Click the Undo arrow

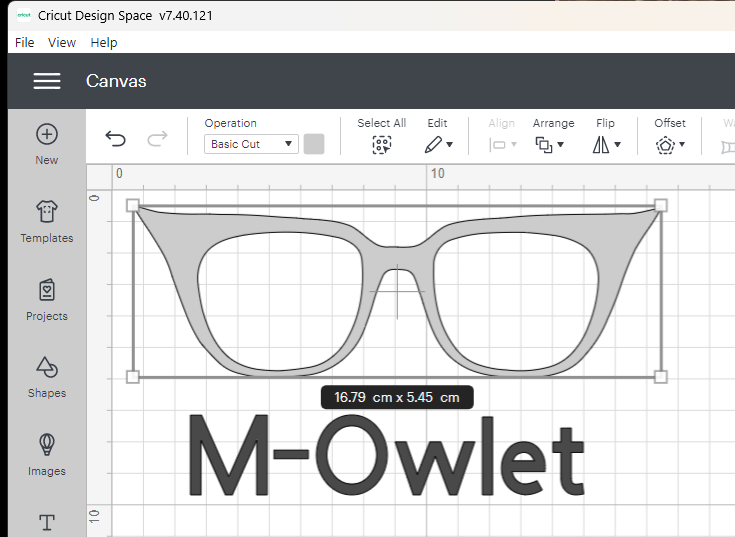point(116,140)
